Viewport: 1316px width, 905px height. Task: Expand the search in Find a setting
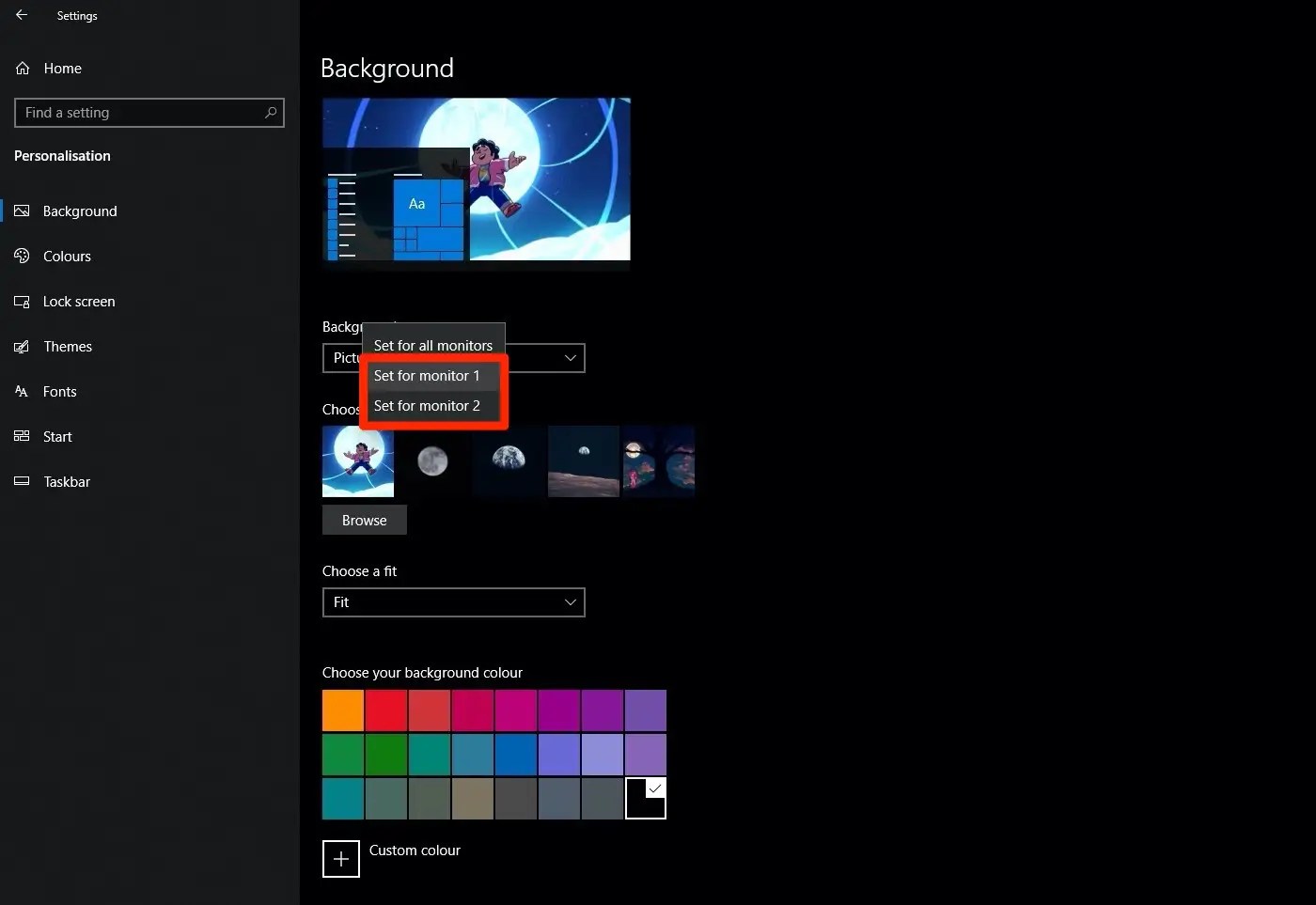point(149,113)
